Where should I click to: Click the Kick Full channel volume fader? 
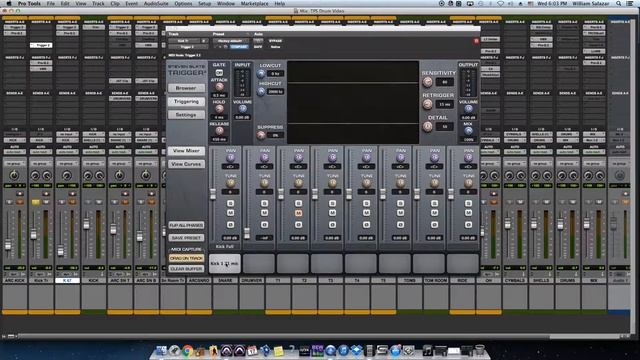[213, 194]
